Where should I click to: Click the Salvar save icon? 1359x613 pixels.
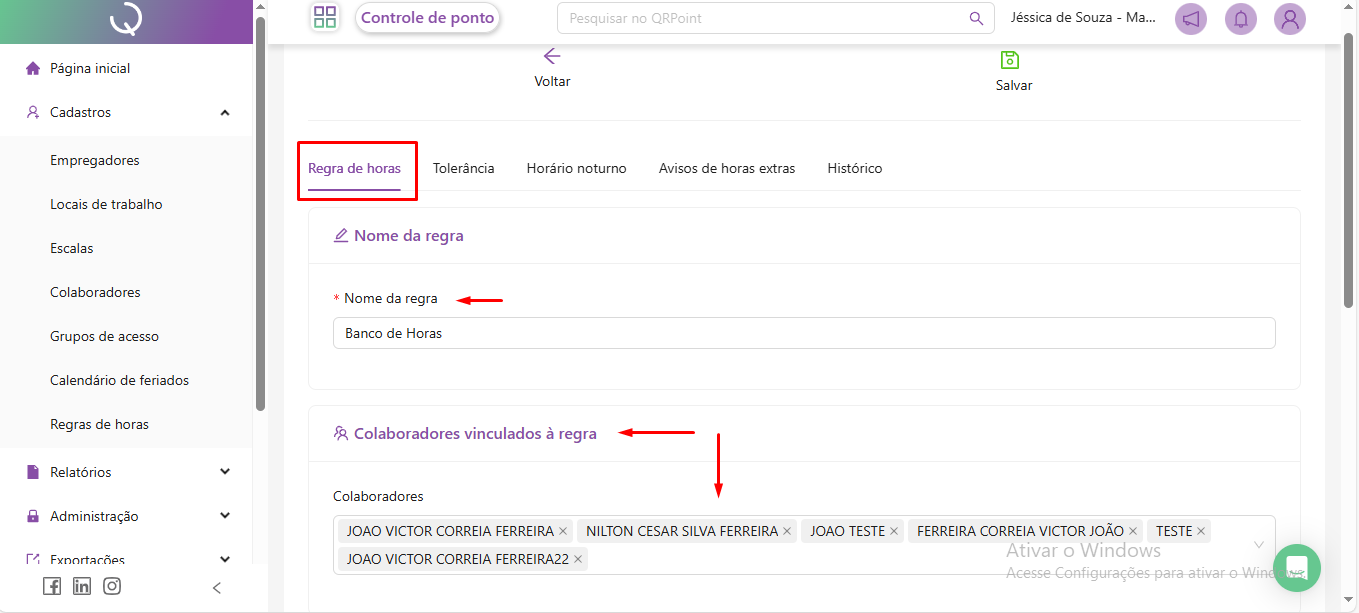(1010, 60)
